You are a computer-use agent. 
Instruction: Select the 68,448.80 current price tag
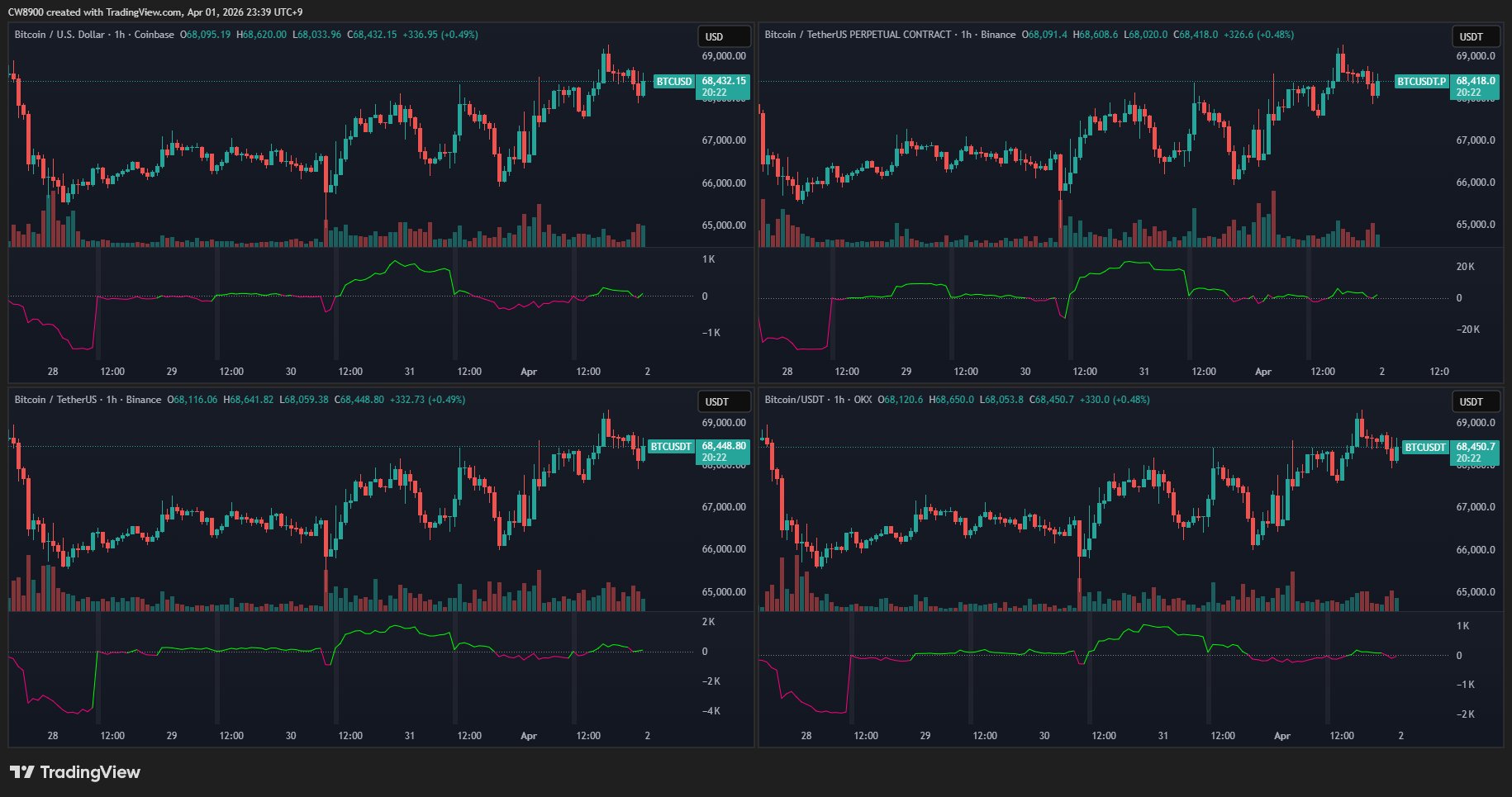click(x=724, y=452)
